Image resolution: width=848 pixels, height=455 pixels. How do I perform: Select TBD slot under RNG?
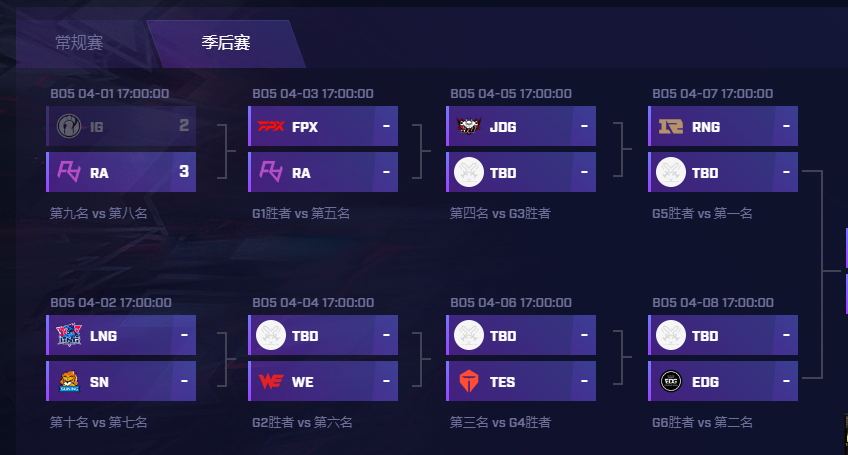[723, 172]
